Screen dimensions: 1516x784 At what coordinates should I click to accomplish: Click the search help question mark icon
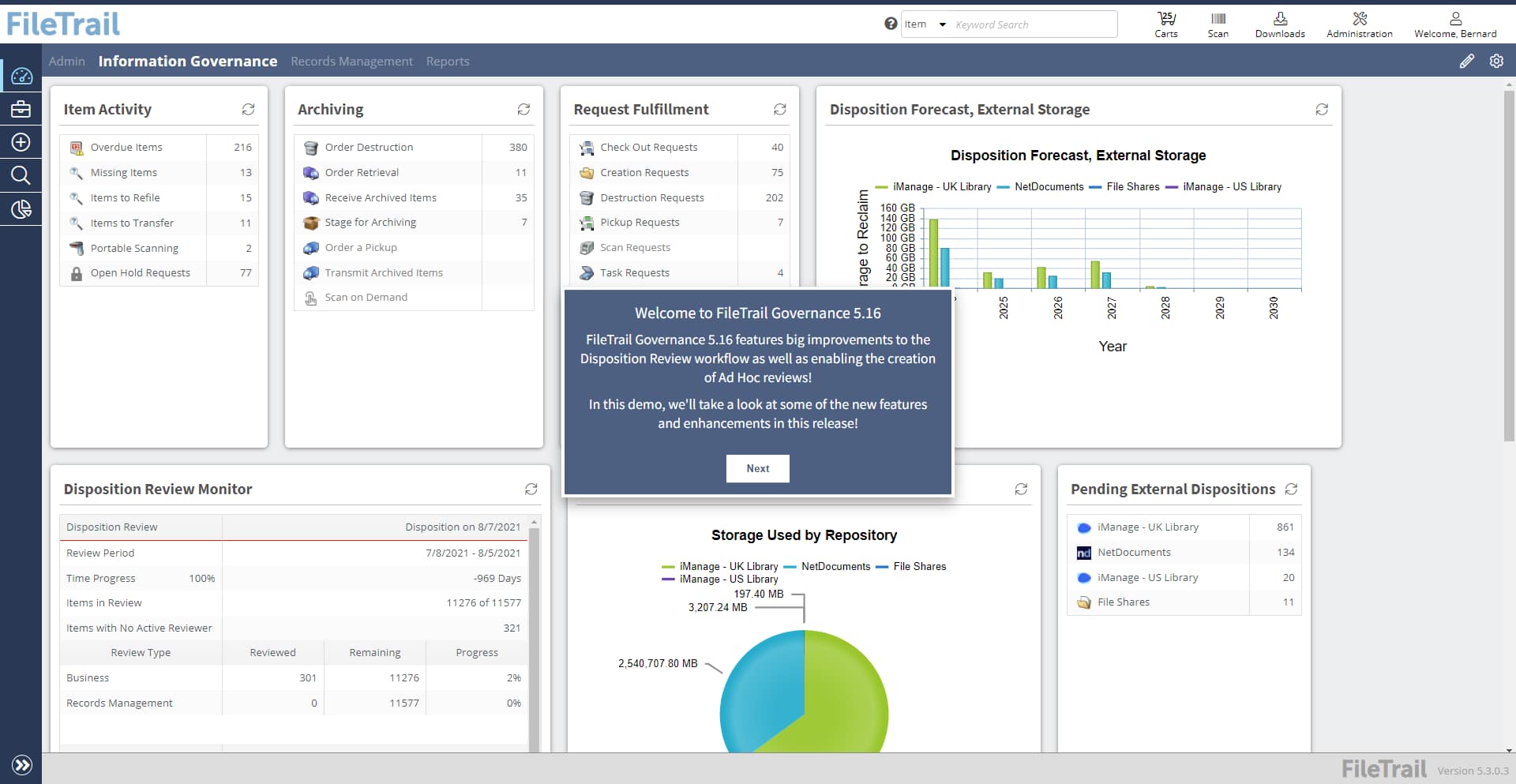tap(891, 24)
